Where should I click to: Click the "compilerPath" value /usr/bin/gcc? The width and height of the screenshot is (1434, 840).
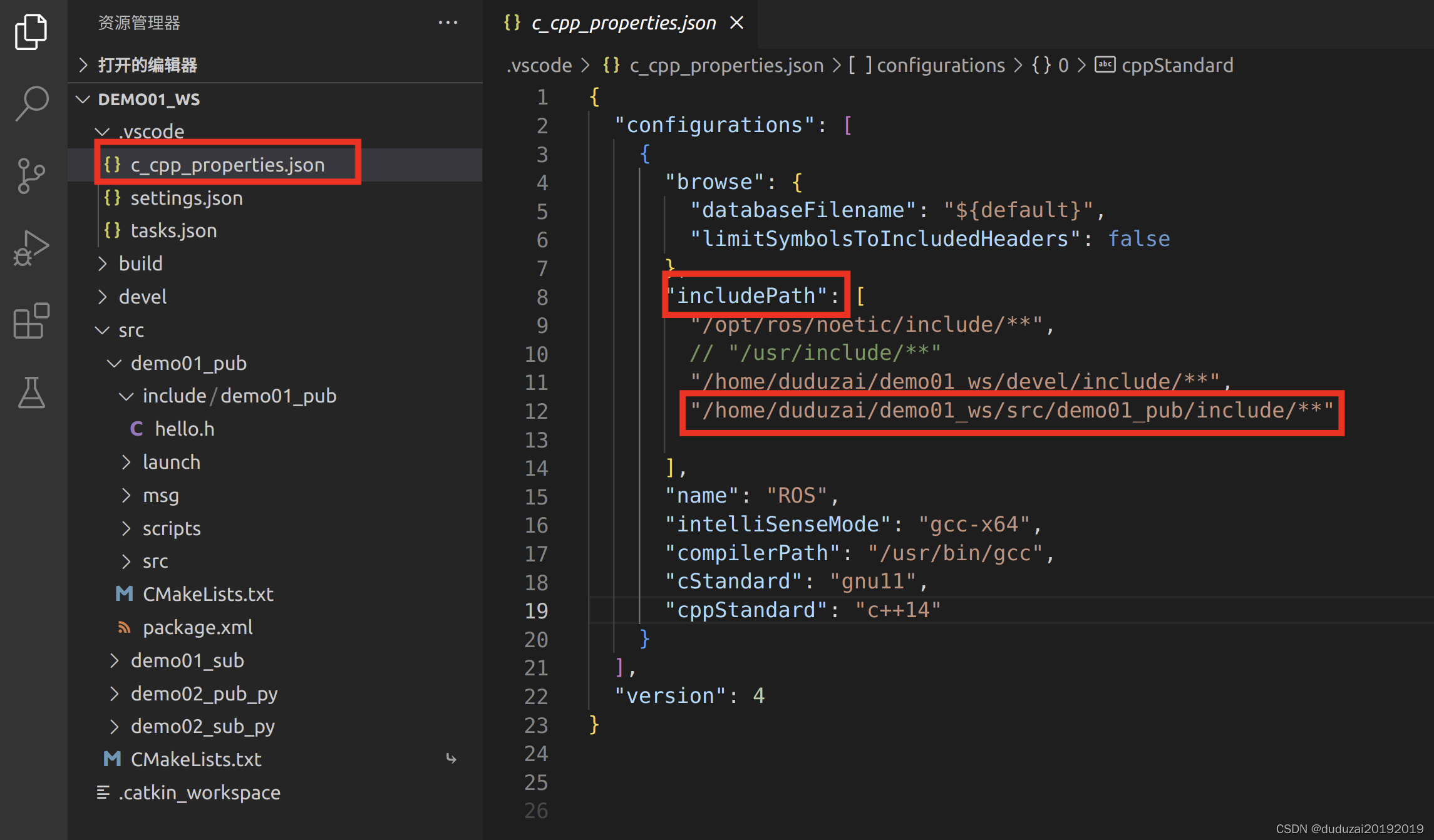click(955, 553)
